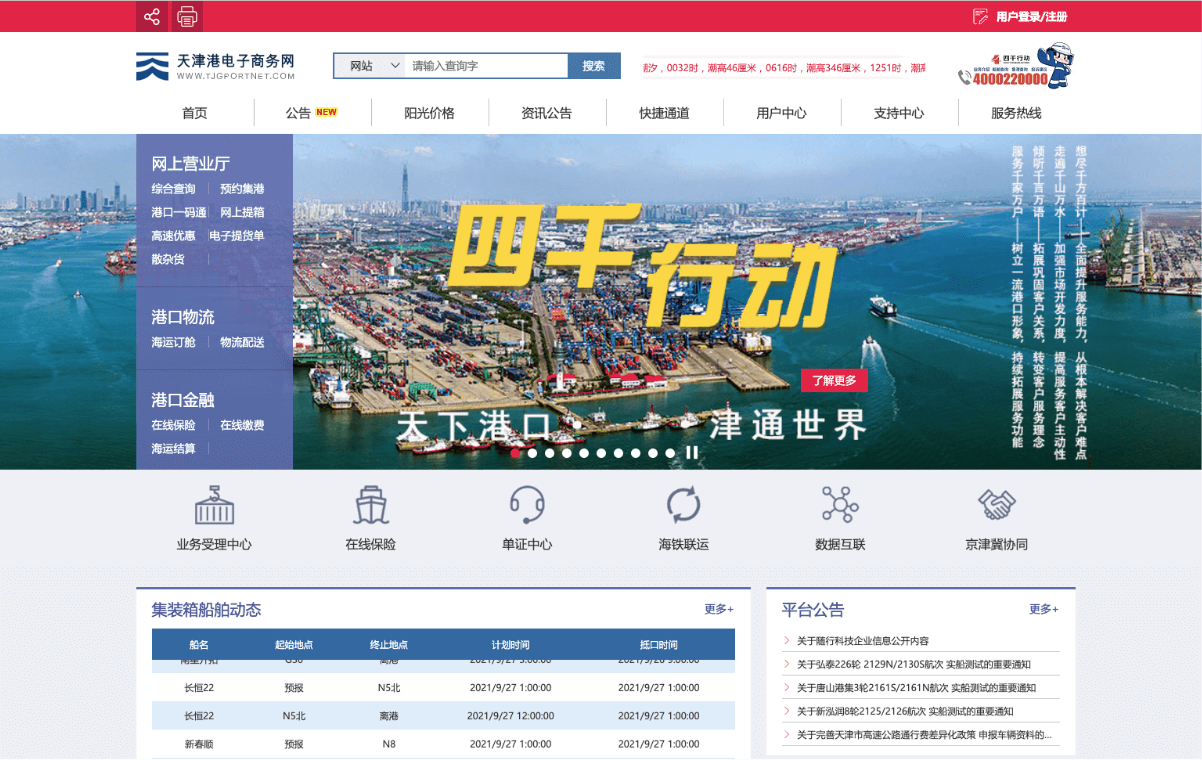Click the share icon in top bar
Image resolution: width=1202 pixels, height=760 pixels.
(152, 16)
